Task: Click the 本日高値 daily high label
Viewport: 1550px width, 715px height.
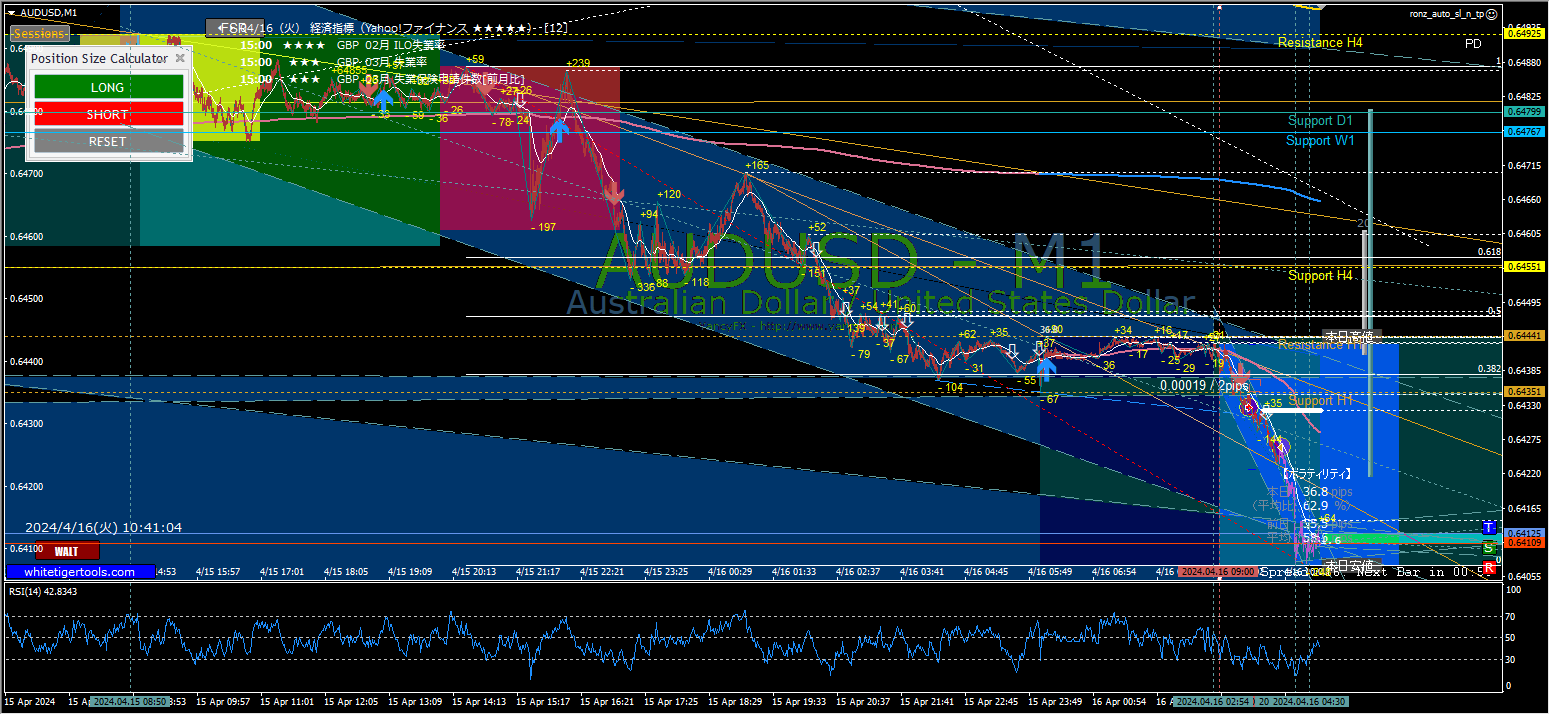Action: click(1349, 336)
